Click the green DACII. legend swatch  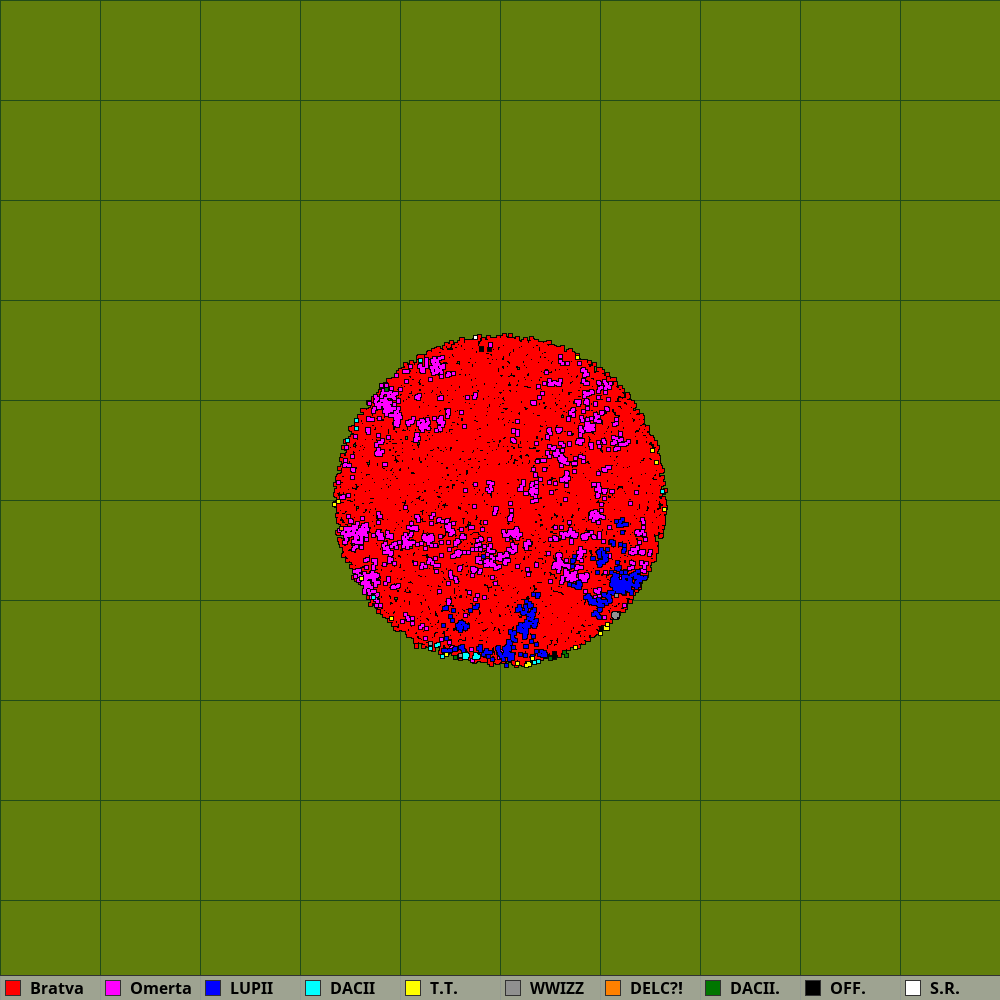point(713,988)
